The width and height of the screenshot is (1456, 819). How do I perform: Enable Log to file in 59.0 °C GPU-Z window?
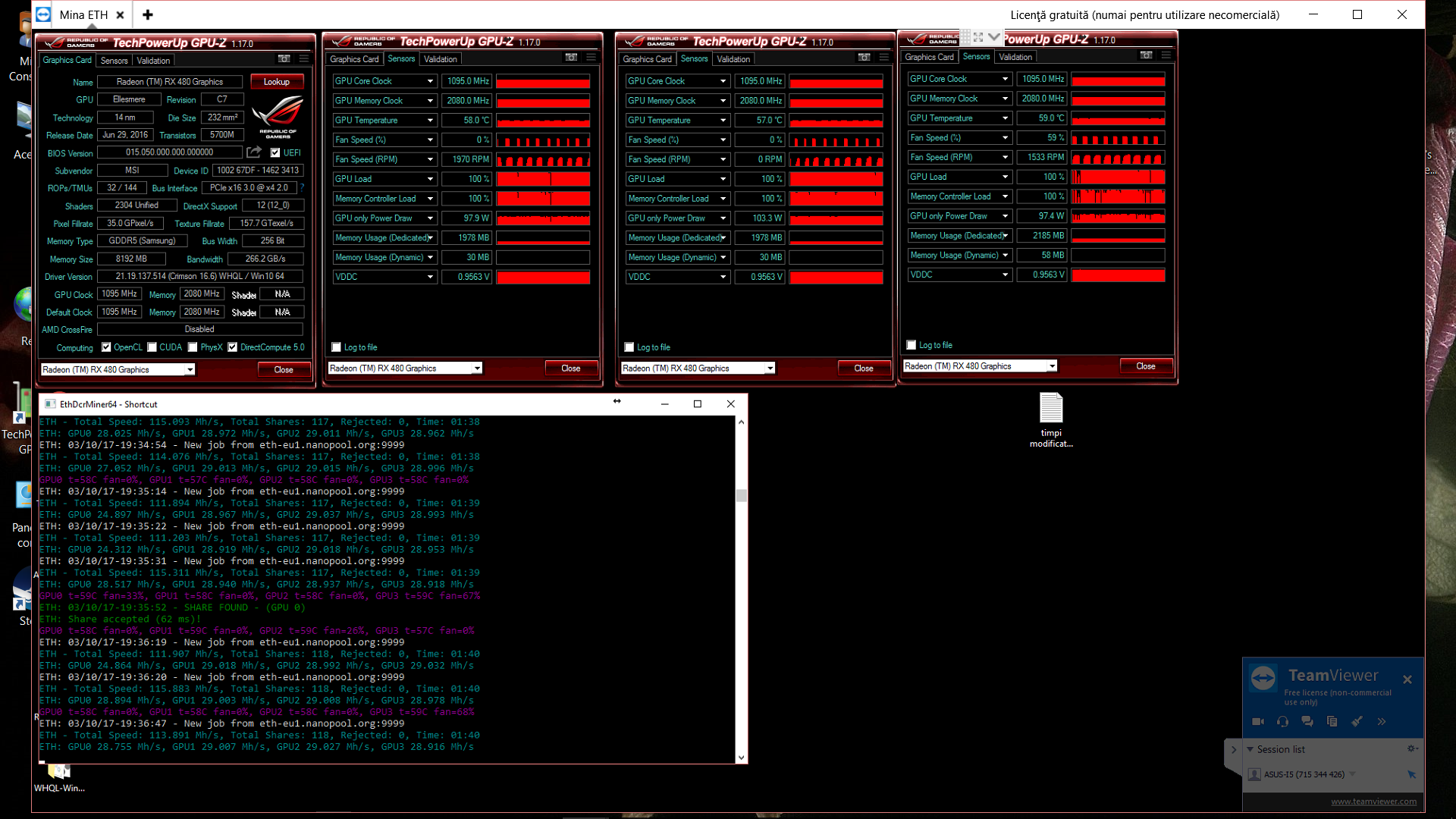click(x=912, y=345)
